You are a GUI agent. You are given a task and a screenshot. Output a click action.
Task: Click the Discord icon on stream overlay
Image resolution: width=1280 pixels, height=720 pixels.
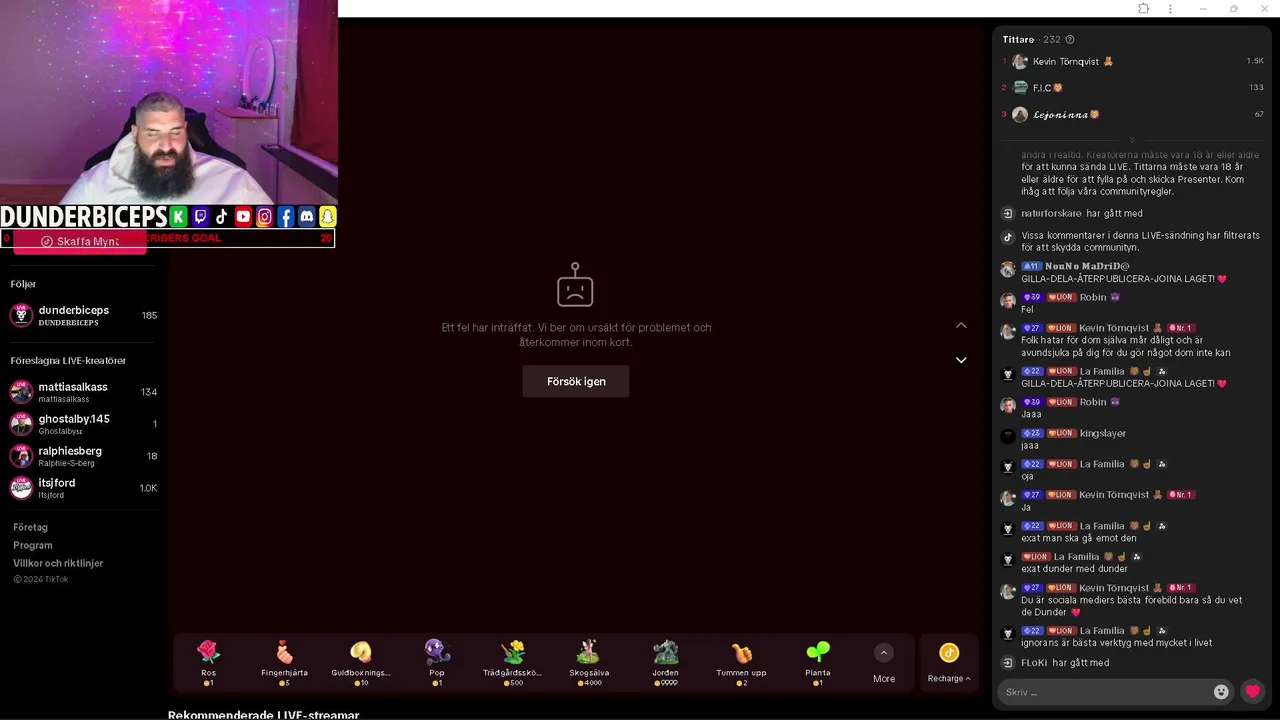pos(306,217)
